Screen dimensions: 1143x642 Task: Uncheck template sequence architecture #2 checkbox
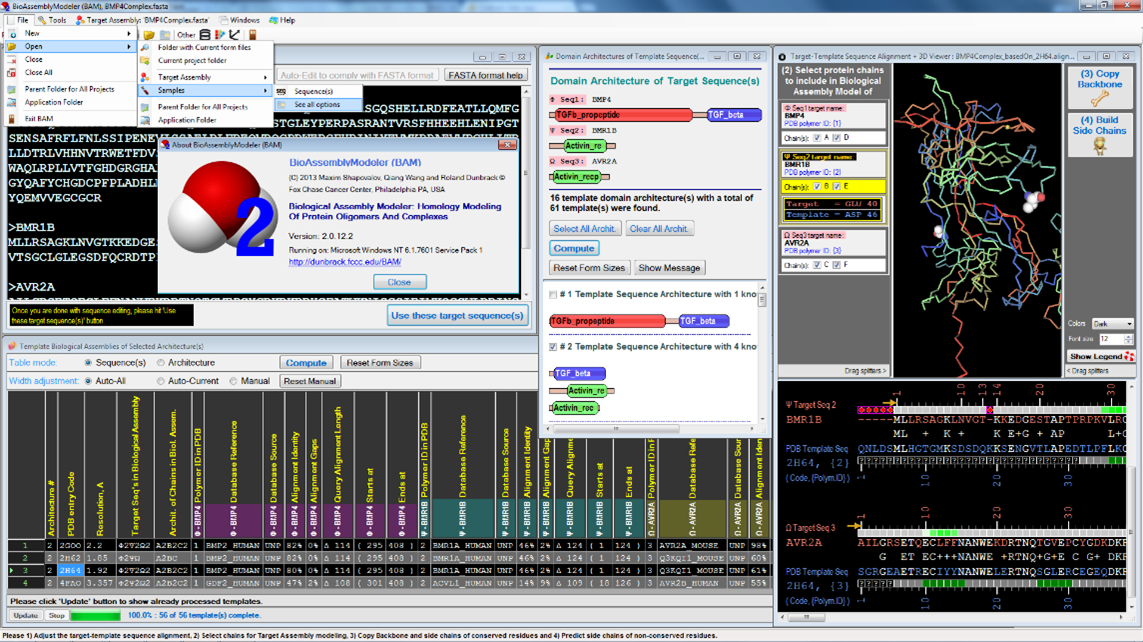coord(553,347)
